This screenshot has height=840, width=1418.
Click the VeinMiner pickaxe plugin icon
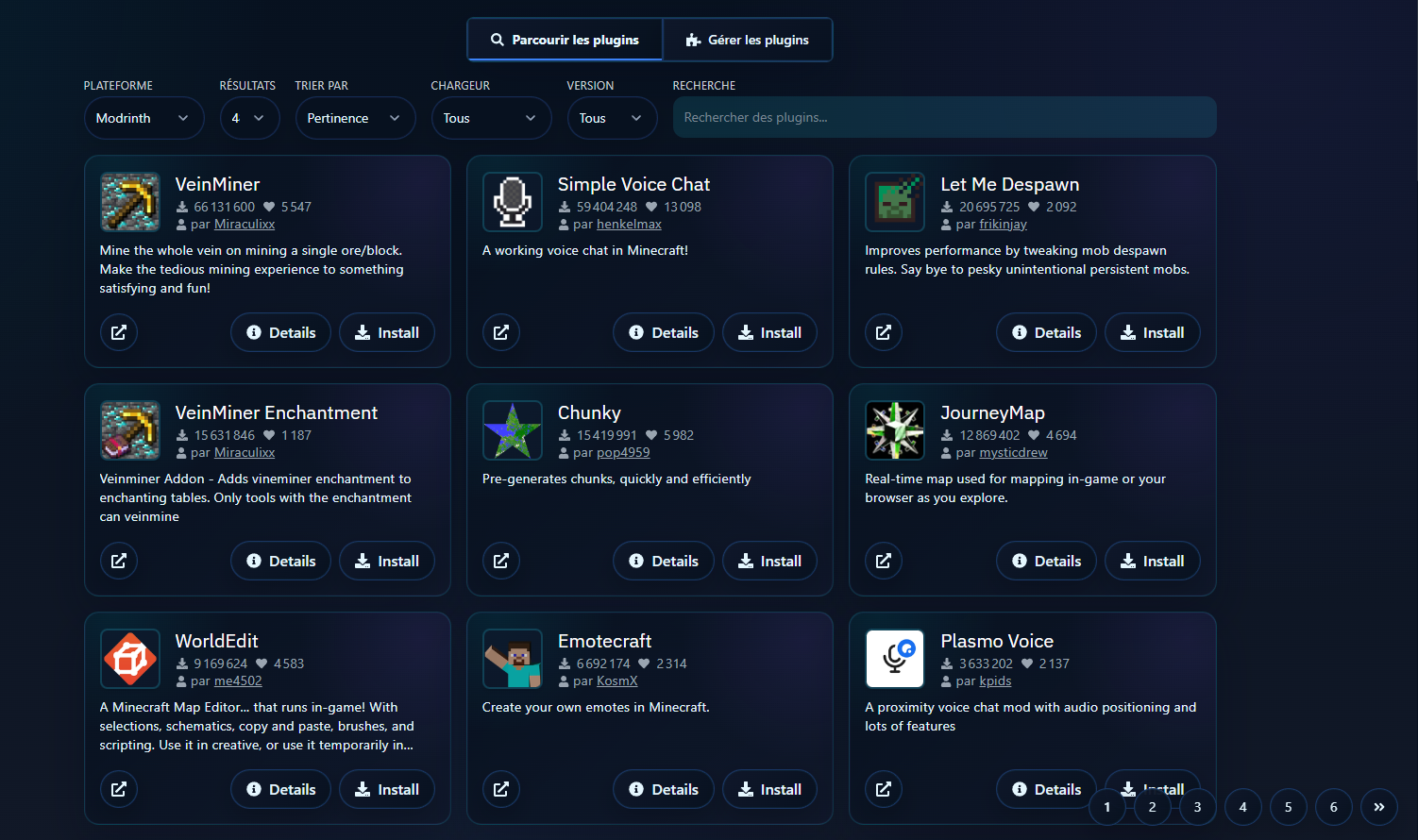[130, 202]
